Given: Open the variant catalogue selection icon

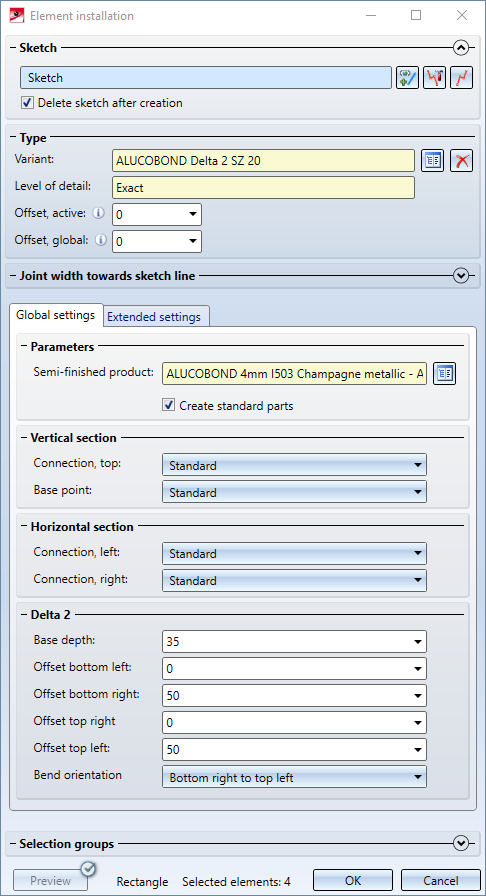Looking at the screenshot, I should click(x=433, y=161).
